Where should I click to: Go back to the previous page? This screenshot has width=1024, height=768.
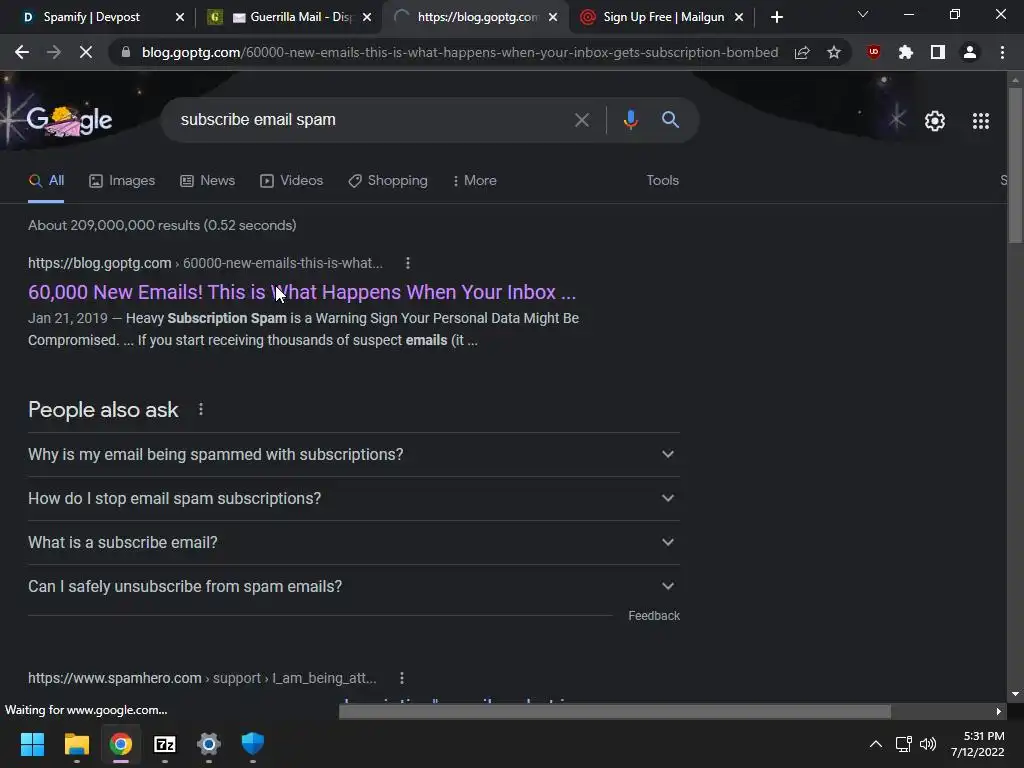(x=22, y=52)
